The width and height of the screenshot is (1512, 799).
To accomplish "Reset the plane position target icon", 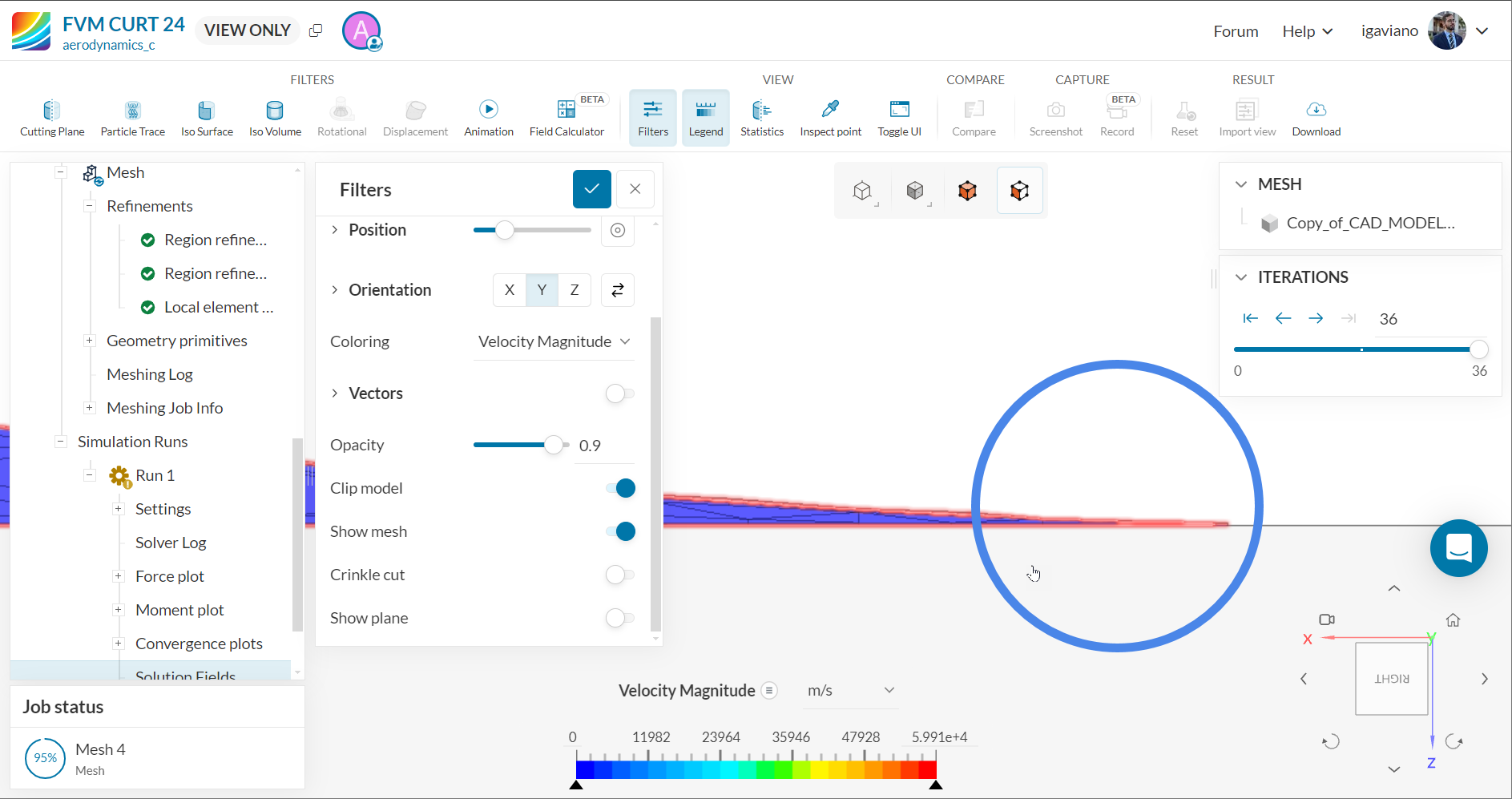I will [x=618, y=230].
